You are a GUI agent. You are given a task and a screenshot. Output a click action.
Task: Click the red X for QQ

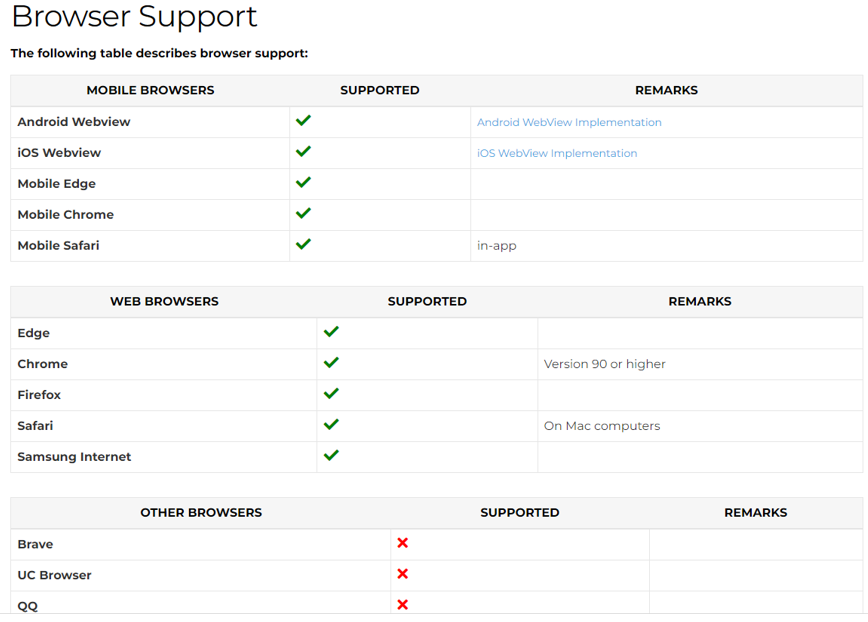[402, 605]
